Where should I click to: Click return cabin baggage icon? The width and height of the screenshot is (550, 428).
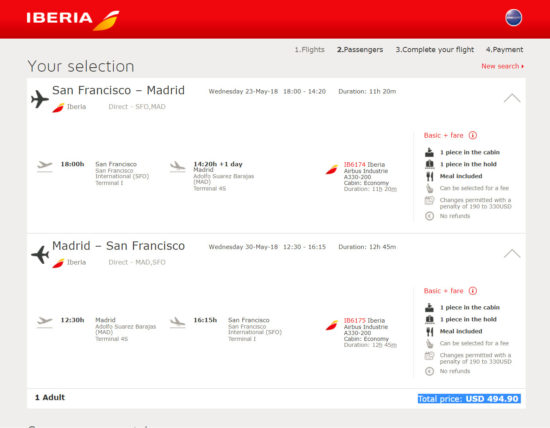pos(429,308)
